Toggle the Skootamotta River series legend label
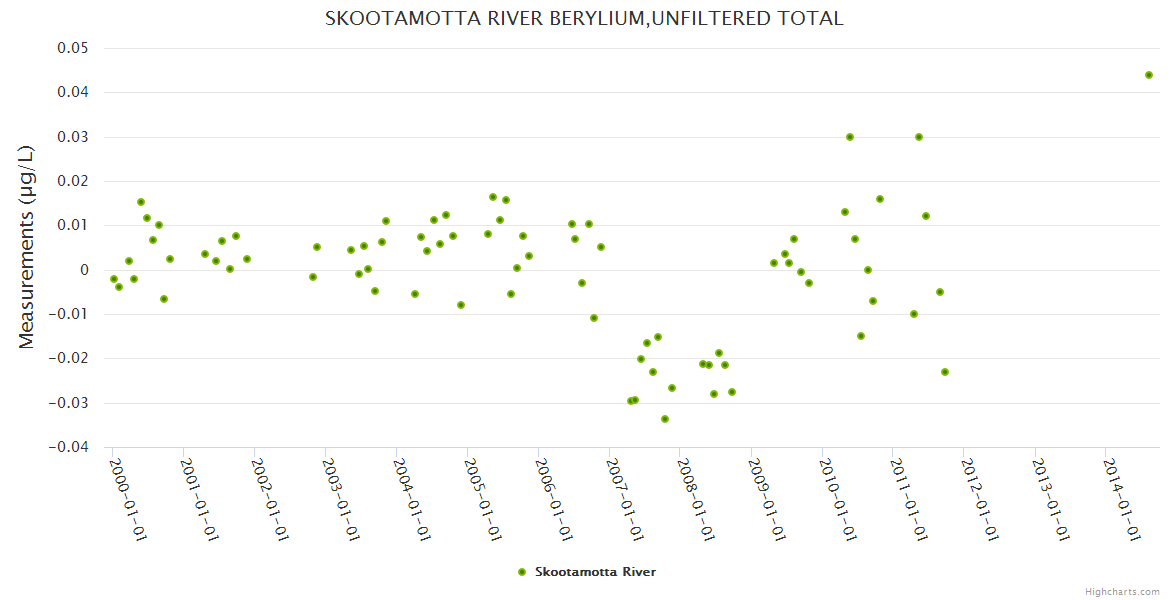 pyautogui.click(x=595, y=572)
